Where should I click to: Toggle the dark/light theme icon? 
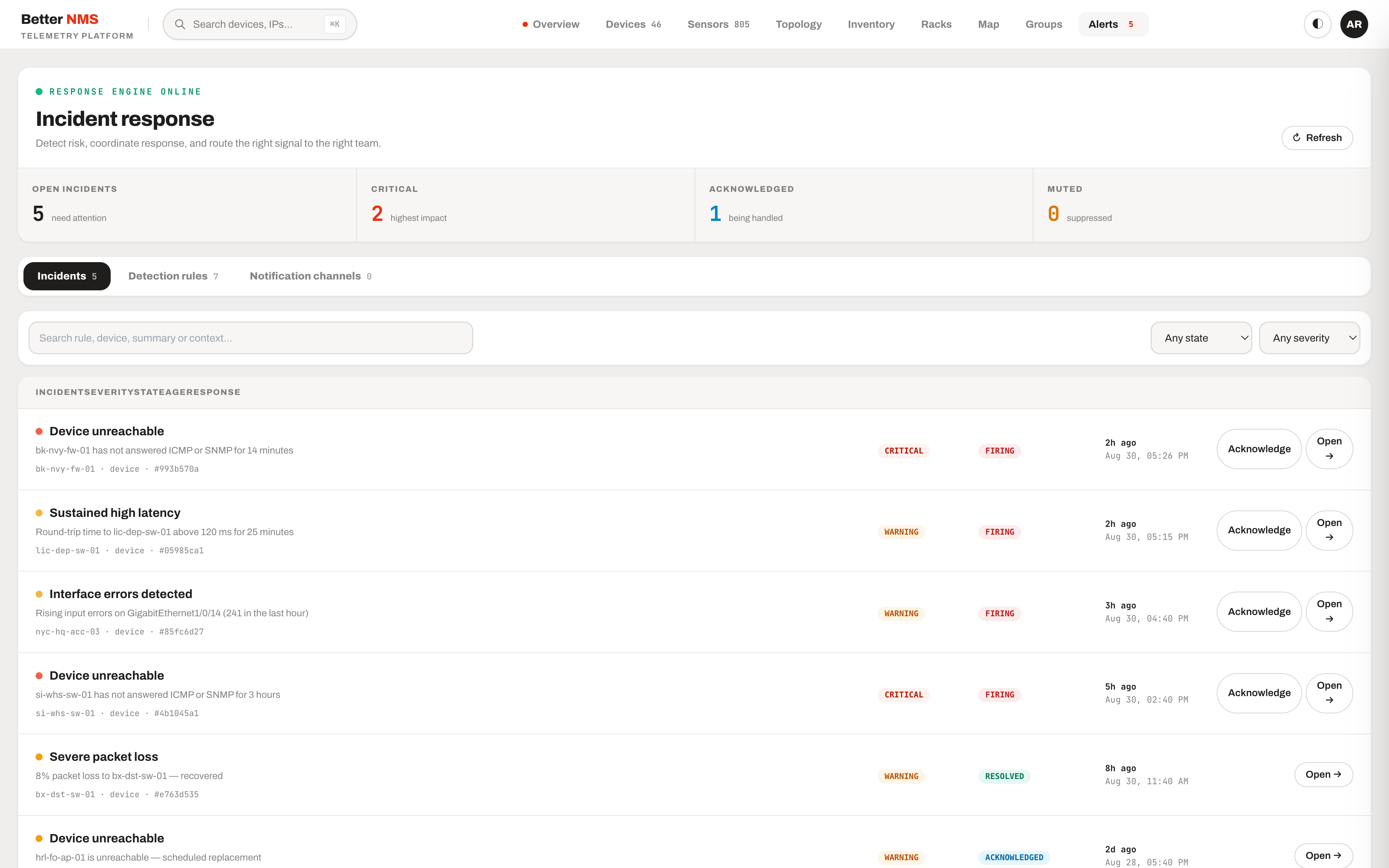[1317, 24]
